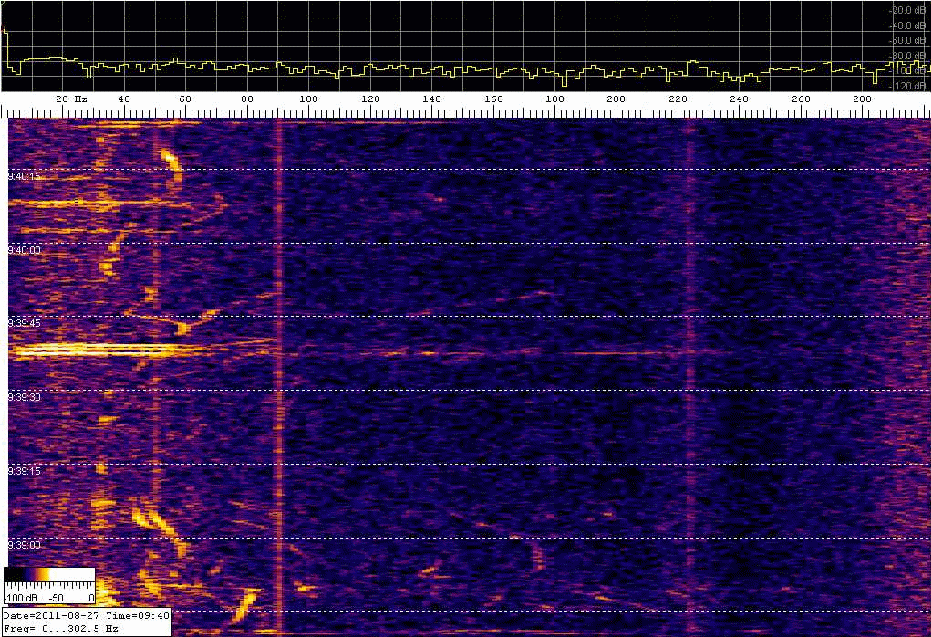Click the 220 Hz frequency axis label
The height and width of the screenshot is (637, 931).
677,100
